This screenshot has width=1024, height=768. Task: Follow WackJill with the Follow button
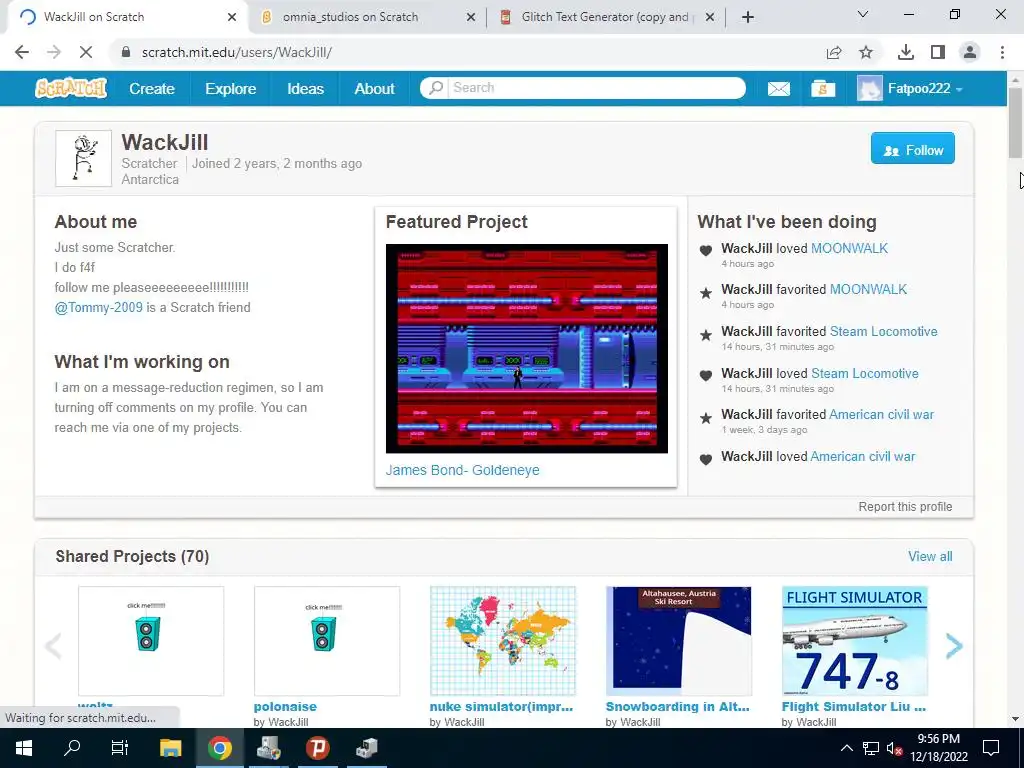click(912, 148)
